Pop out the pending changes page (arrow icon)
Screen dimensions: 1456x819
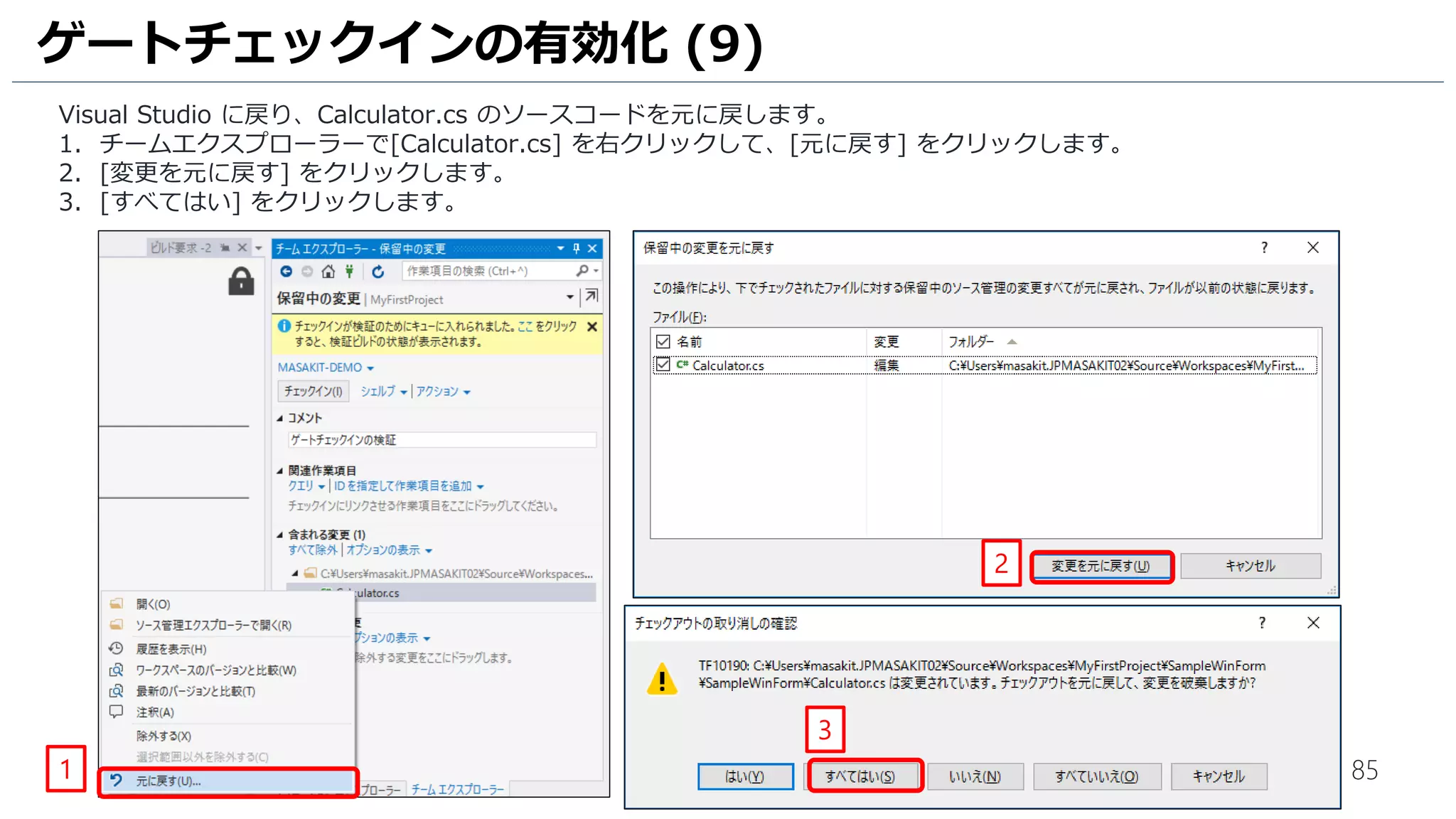pyautogui.click(x=591, y=296)
